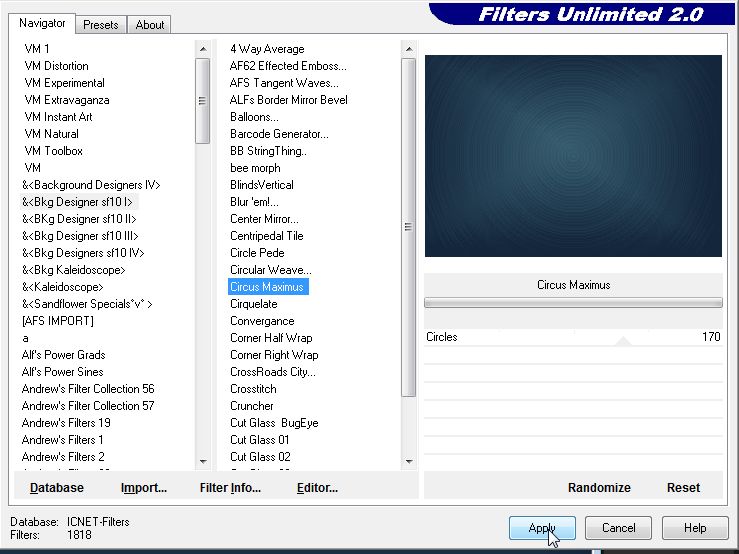This screenshot has width=739, height=554.
Task: Click up arrow of filter list scrollbar
Action: point(409,49)
